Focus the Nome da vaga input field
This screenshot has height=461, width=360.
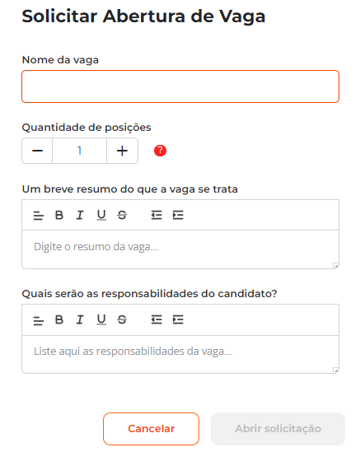pyautogui.click(x=180, y=86)
